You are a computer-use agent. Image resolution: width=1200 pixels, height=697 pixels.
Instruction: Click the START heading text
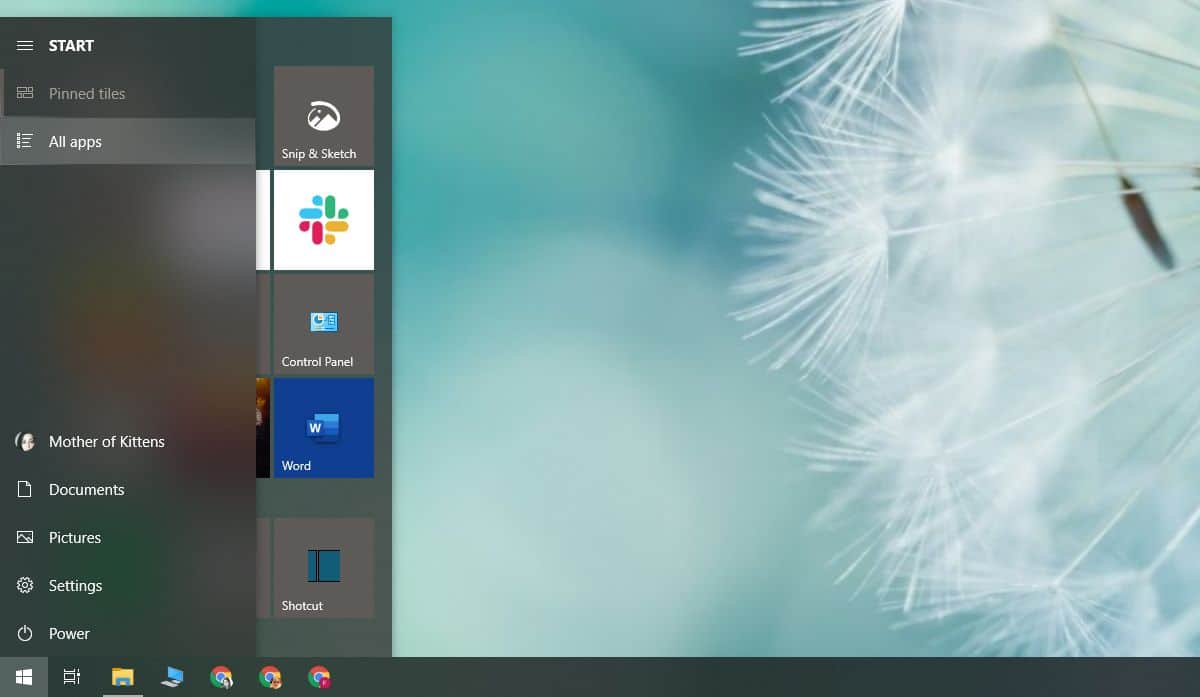71,46
